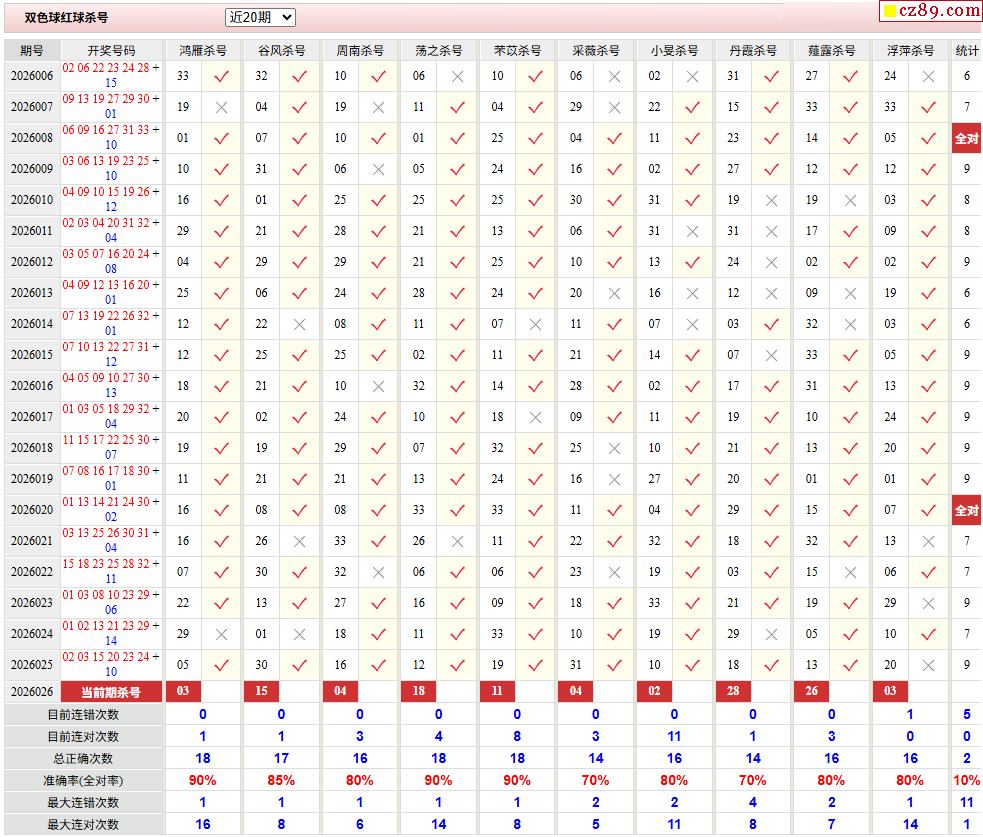This screenshot has height=837, width=983.
Task: Click the 丹霞杀号 cross mark in row 2026024
Action: 771,634
